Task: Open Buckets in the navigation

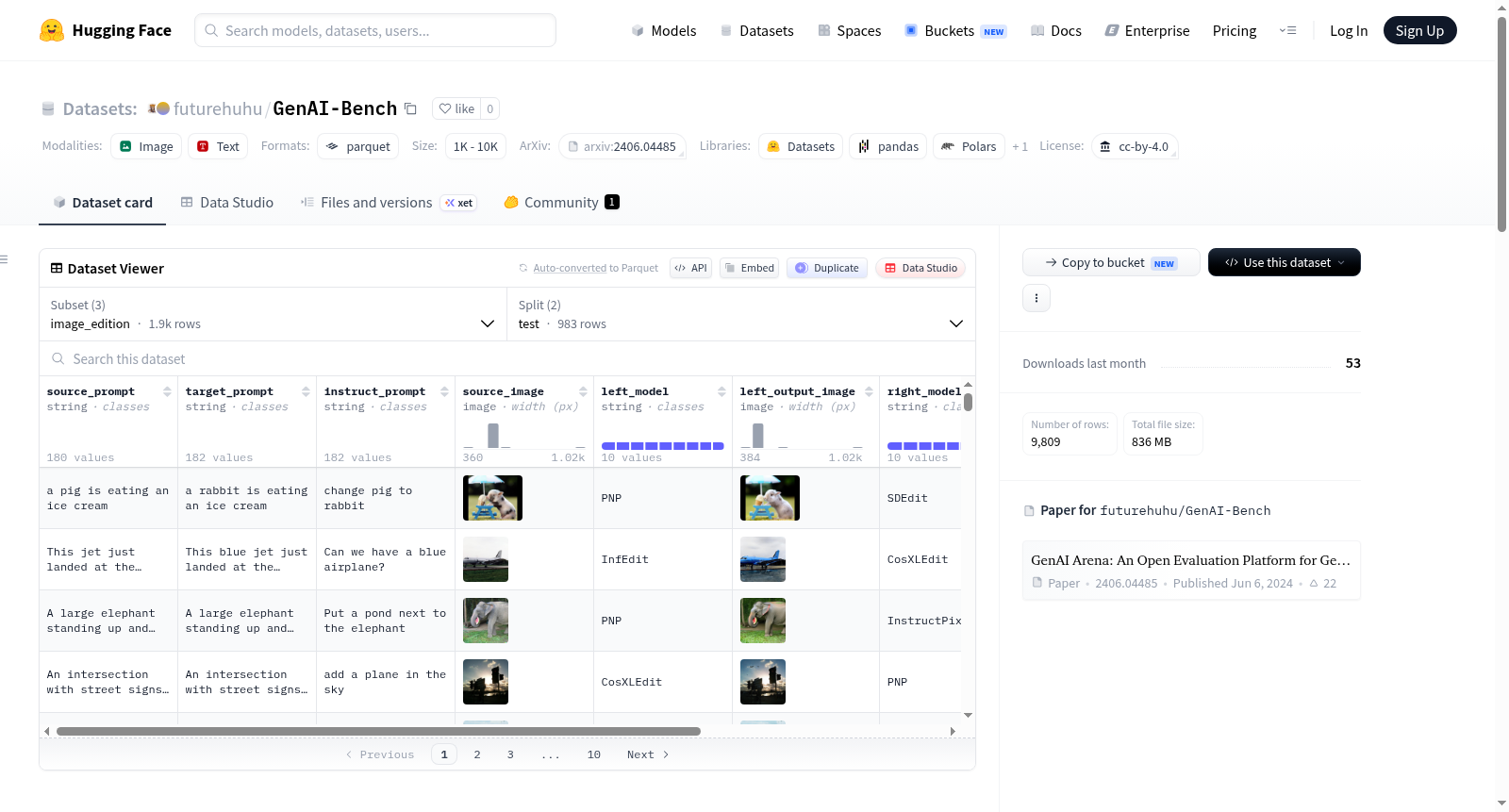Action: [x=955, y=30]
